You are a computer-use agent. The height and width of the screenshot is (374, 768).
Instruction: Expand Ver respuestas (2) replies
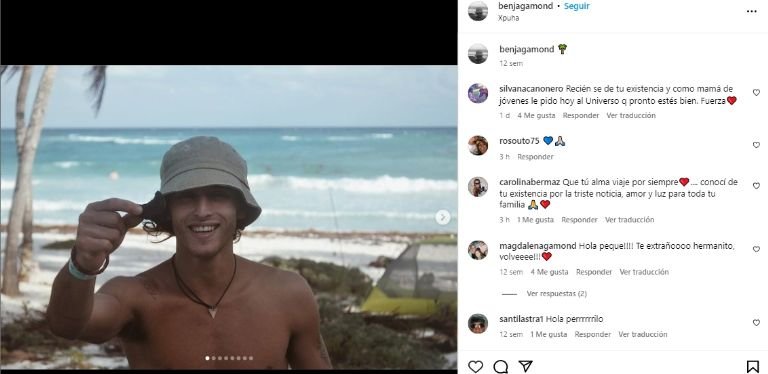point(556,294)
